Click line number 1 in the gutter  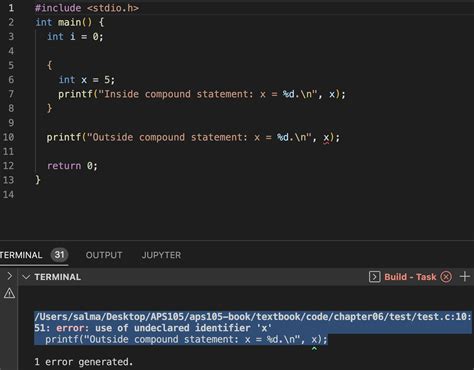point(11,8)
